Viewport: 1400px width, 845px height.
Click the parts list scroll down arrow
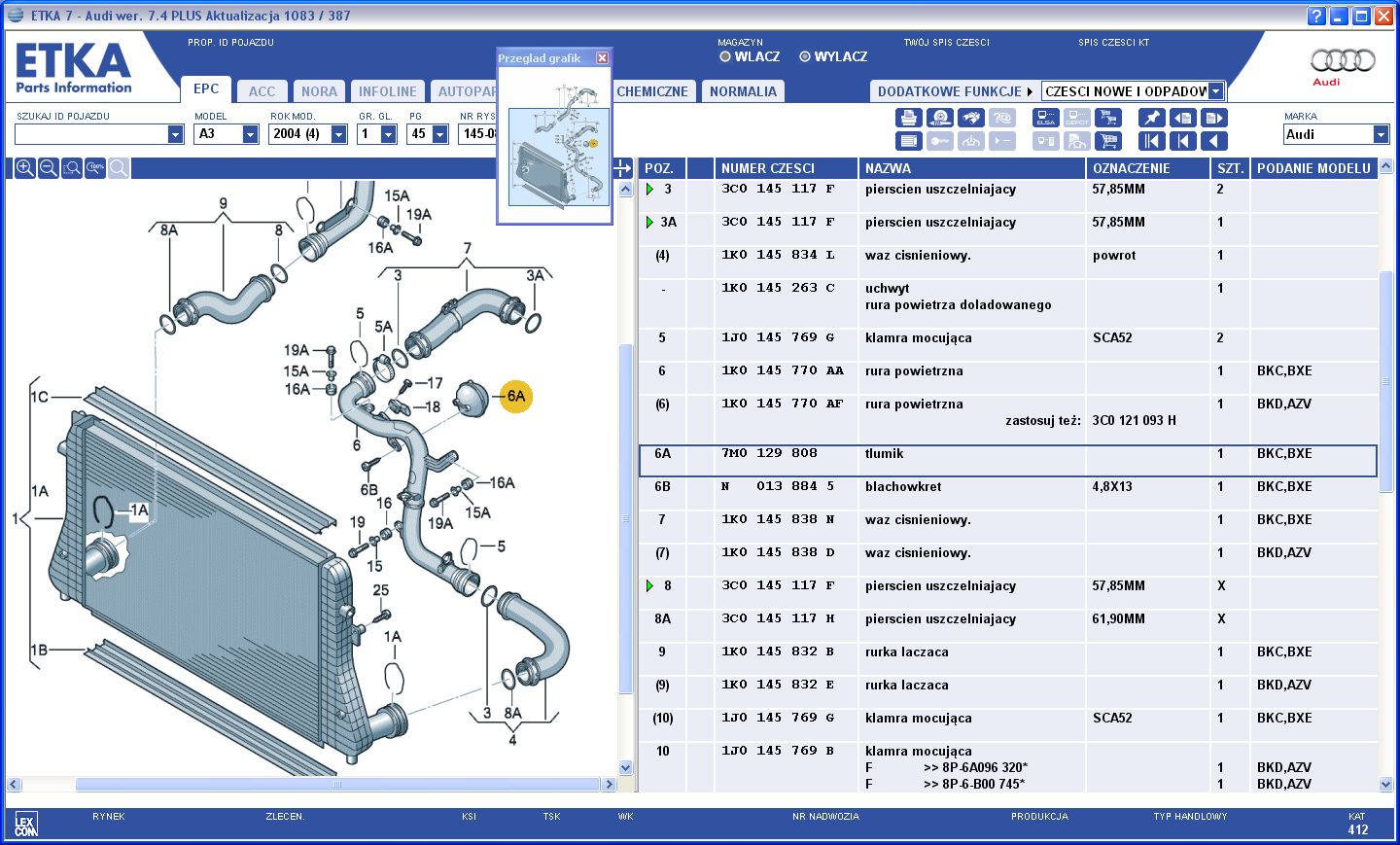pyautogui.click(x=1386, y=784)
